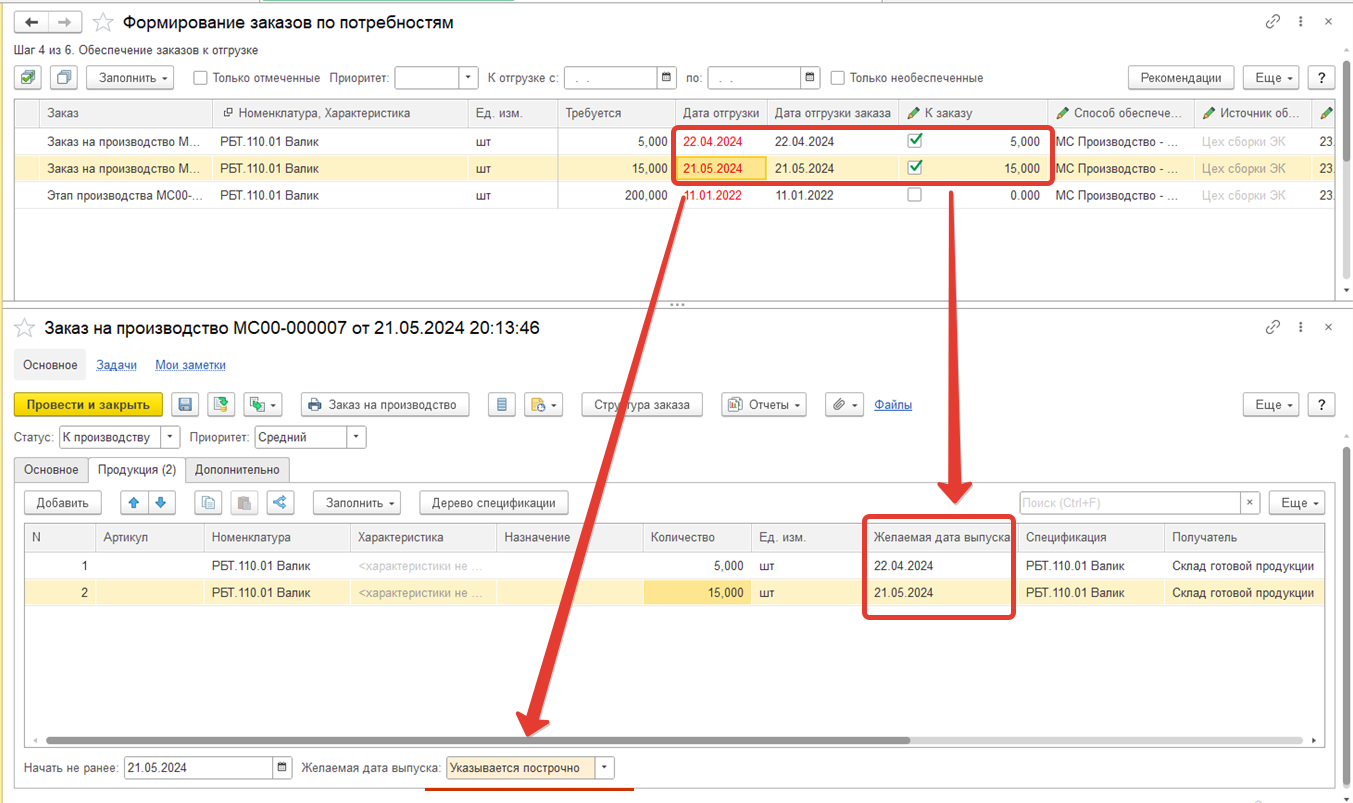This screenshot has width=1353, height=803.
Task: Open Структура заказа
Action: (x=642, y=405)
